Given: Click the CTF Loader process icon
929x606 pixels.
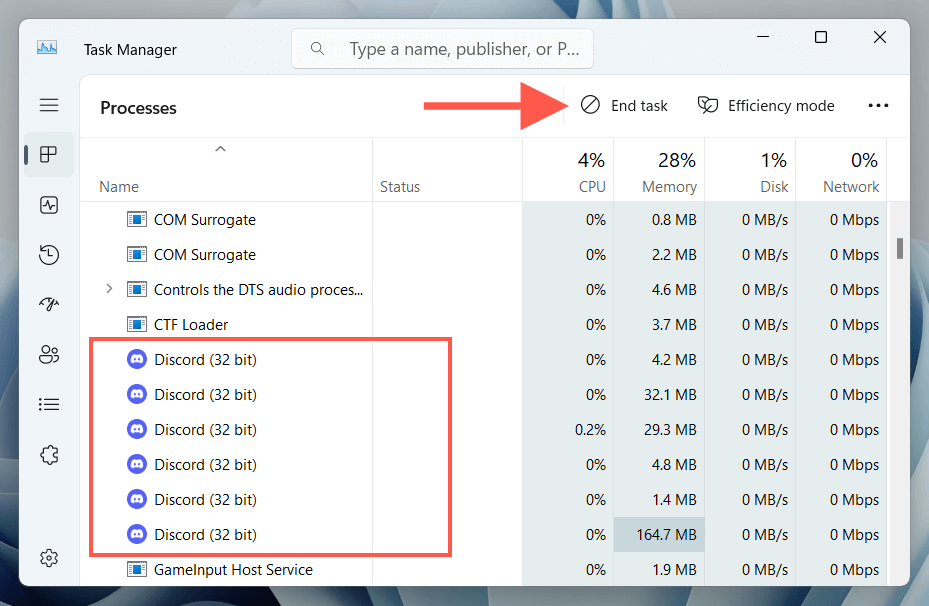Looking at the screenshot, I should (137, 325).
